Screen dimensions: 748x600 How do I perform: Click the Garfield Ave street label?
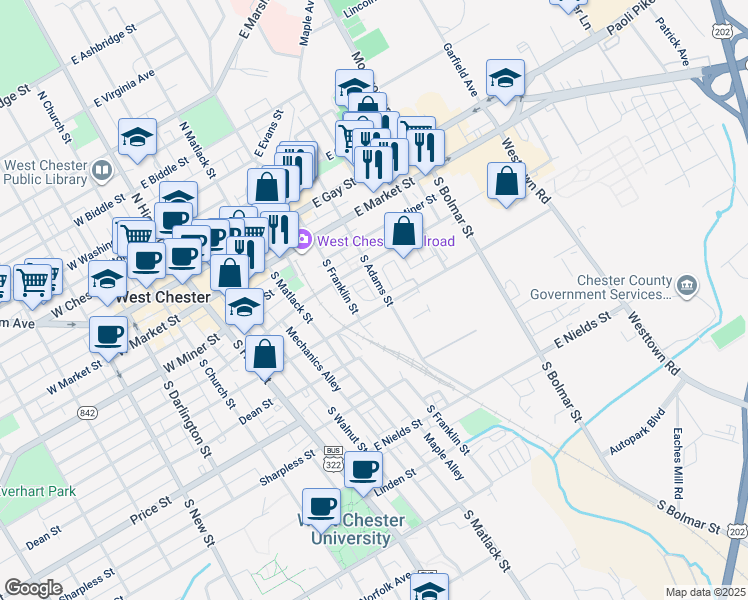[x=460, y=69]
